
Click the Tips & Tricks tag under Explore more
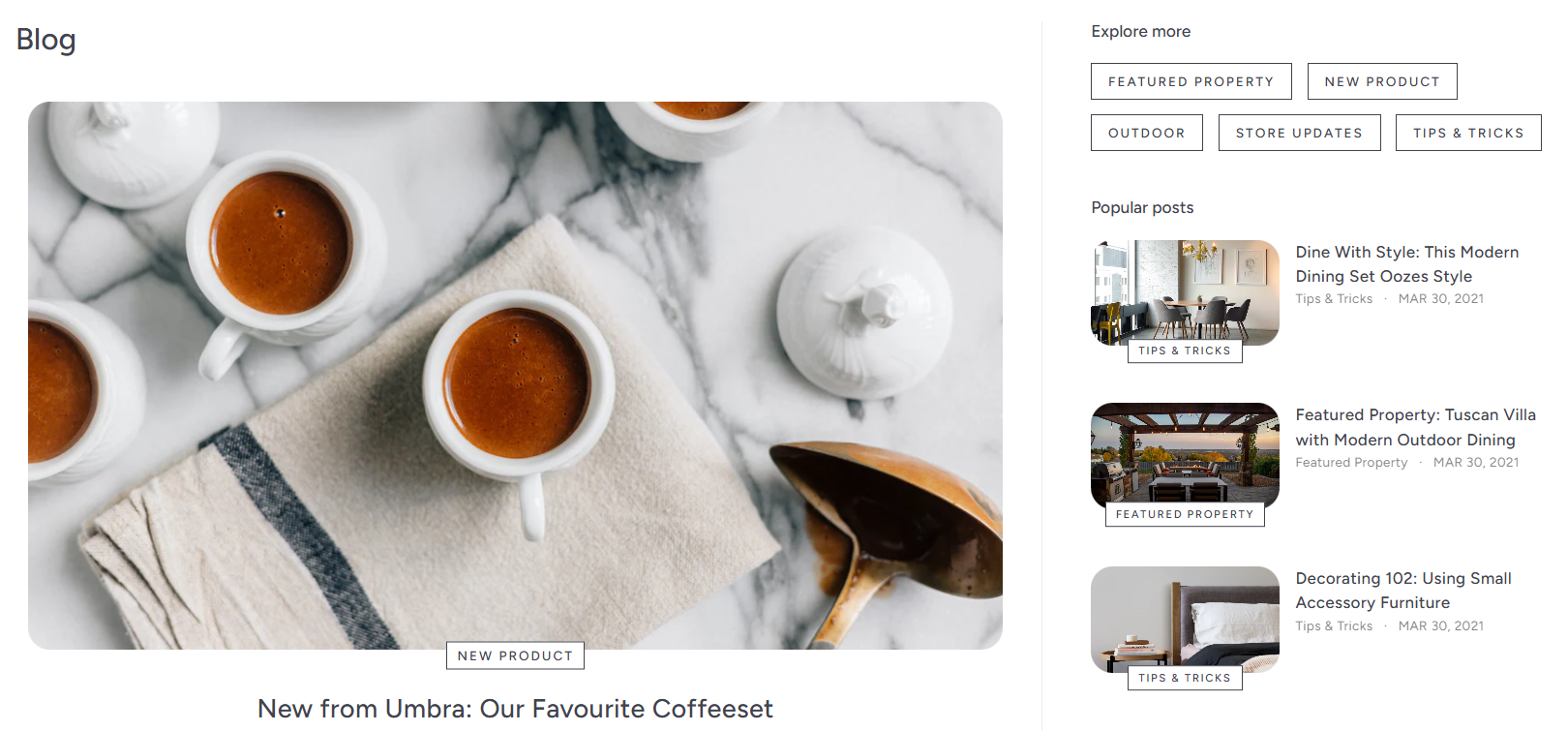(1468, 133)
